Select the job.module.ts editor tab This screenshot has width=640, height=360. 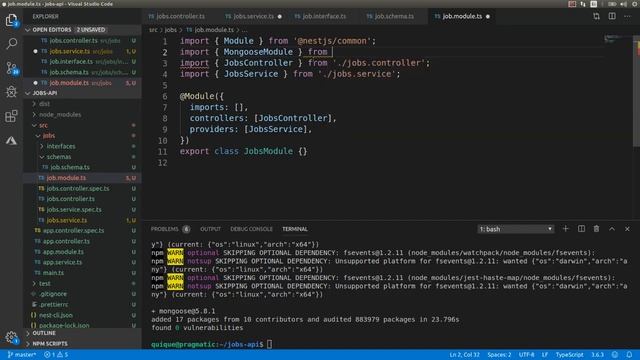[x=462, y=16]
